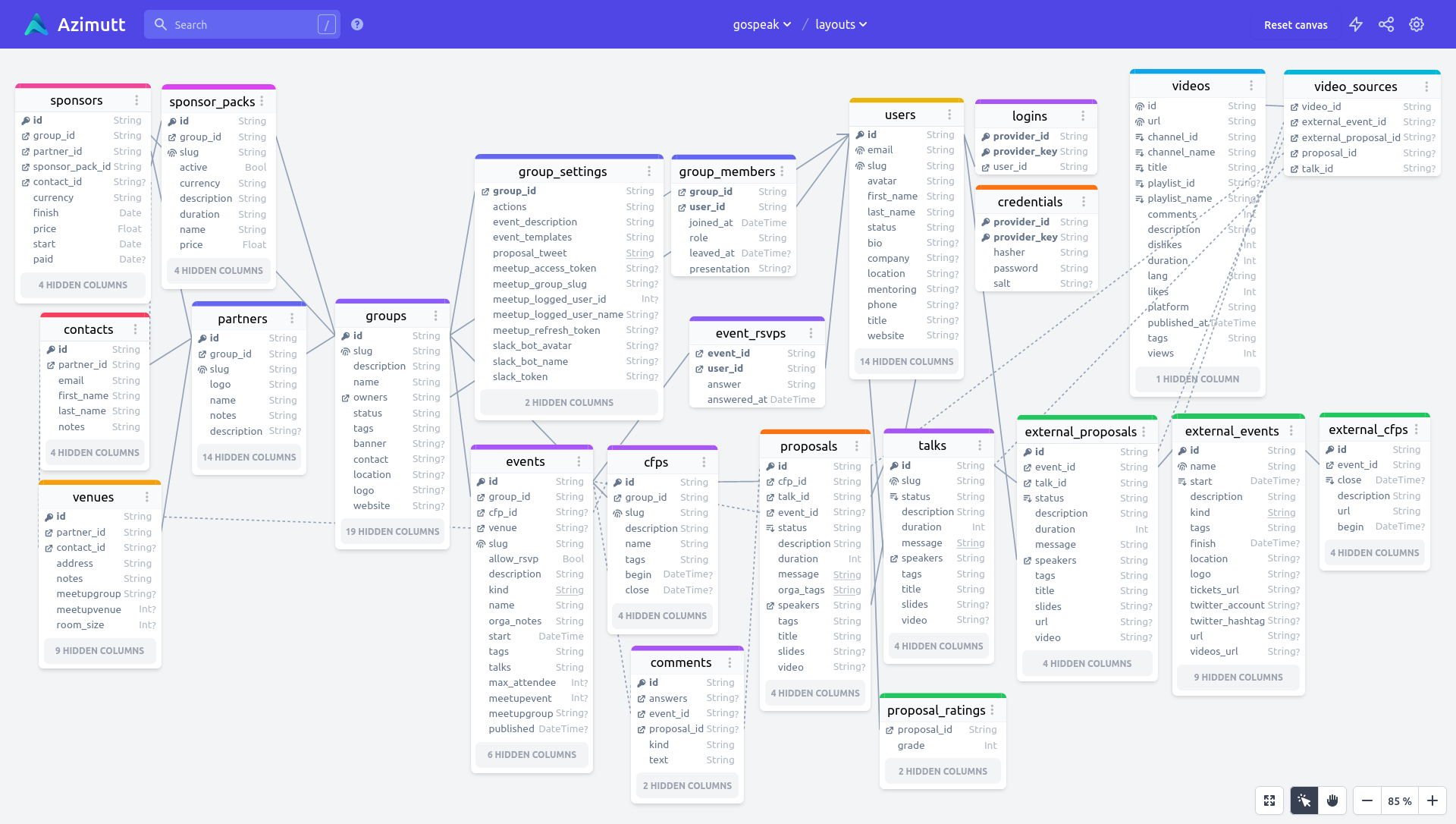This screenshot has height=824, width=1456.
Task: Select the proposals table header
Action: point(808,446)
